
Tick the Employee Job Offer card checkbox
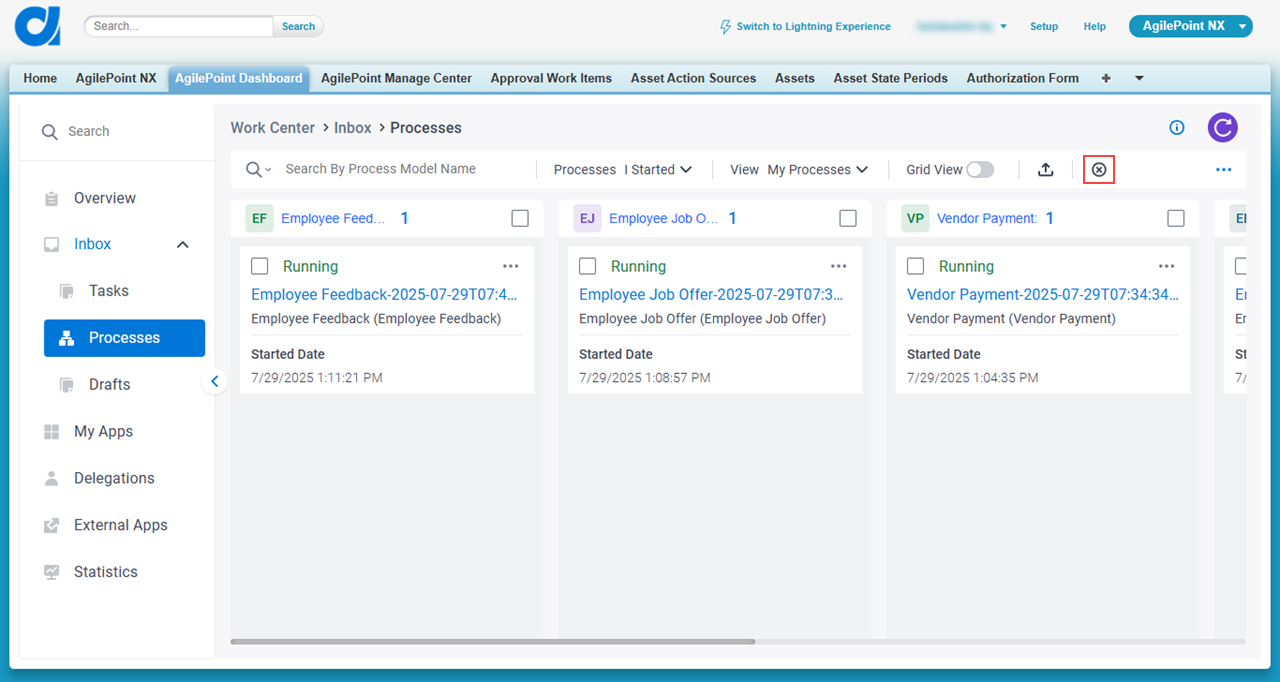(588, 266)
